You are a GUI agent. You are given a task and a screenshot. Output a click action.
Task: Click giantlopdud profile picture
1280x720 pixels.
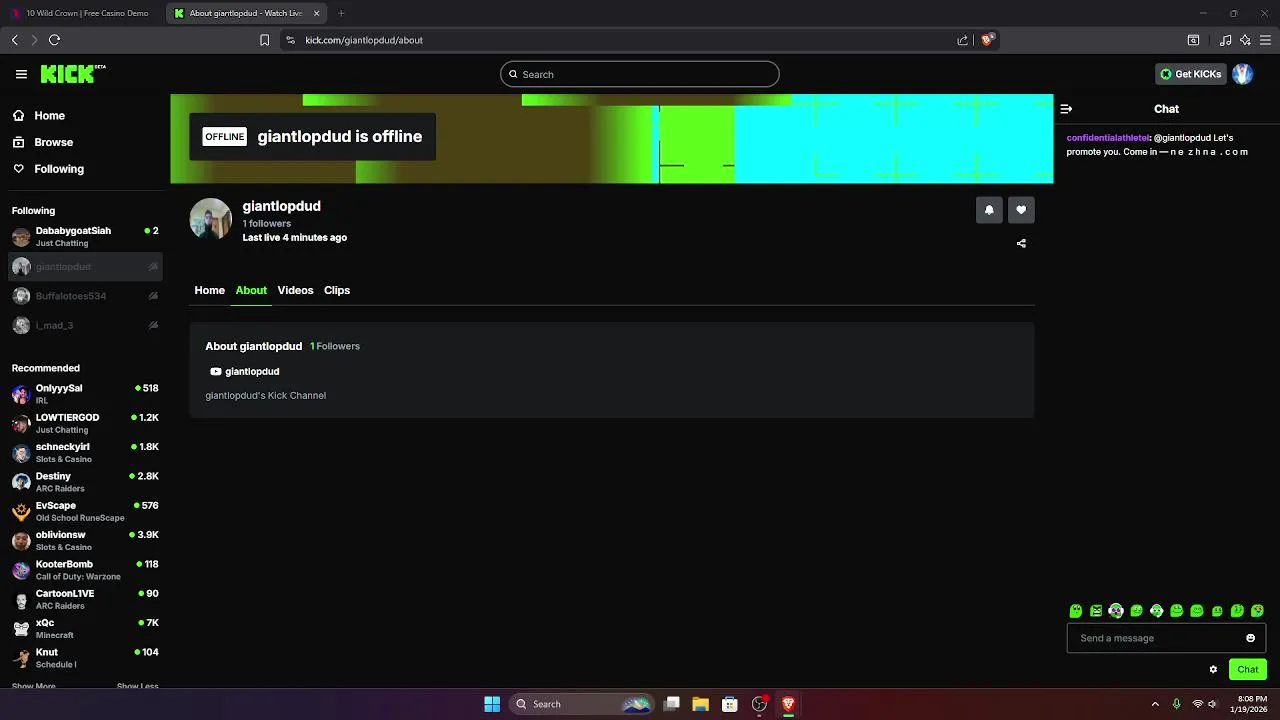tap(211, 219)
